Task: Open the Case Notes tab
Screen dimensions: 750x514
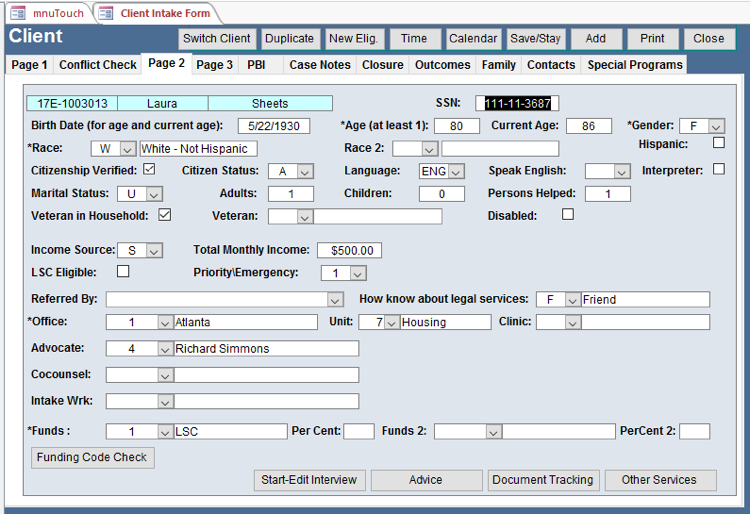Action: [320, 65]
